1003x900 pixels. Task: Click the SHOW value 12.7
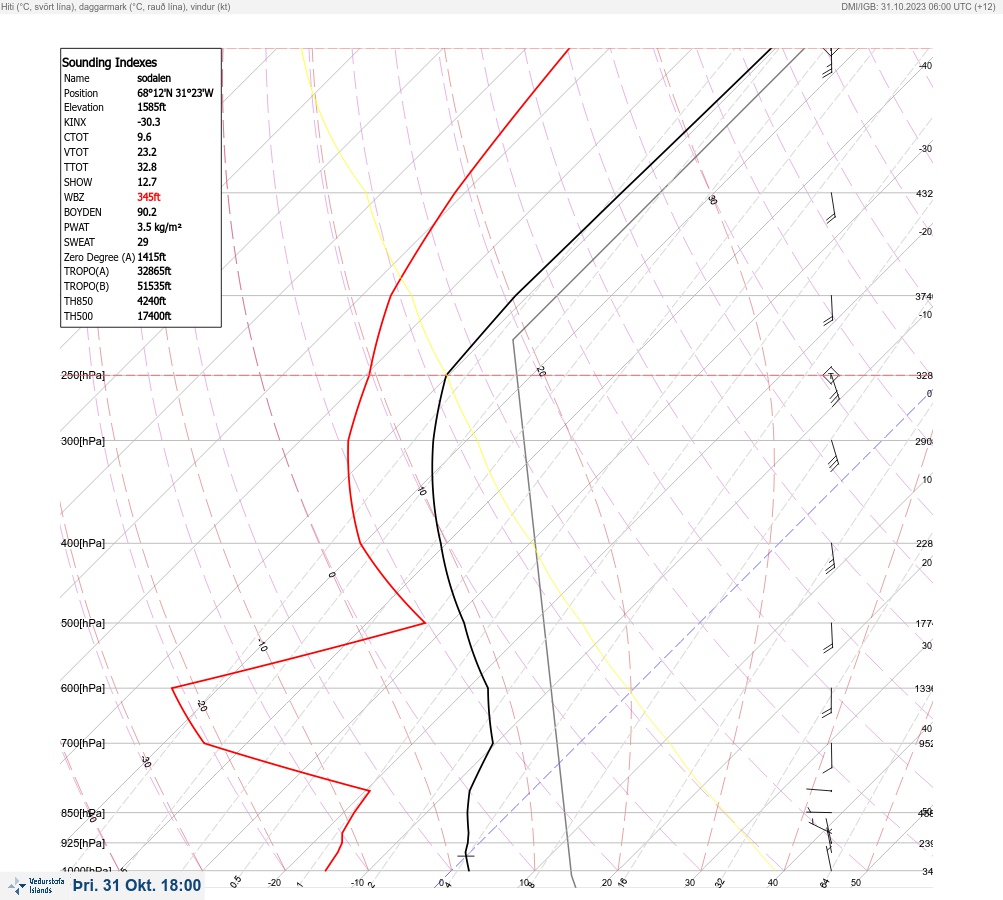(147, 182)
